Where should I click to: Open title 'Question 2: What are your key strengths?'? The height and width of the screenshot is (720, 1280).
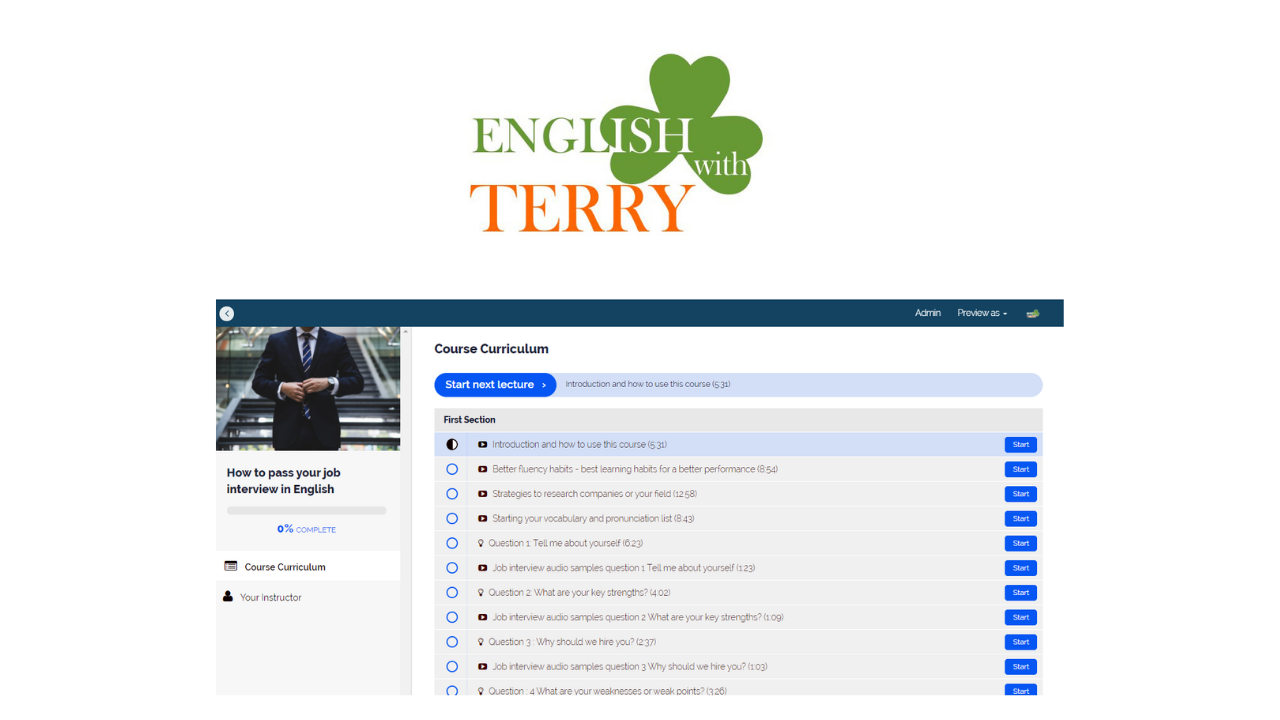(579, 592)
